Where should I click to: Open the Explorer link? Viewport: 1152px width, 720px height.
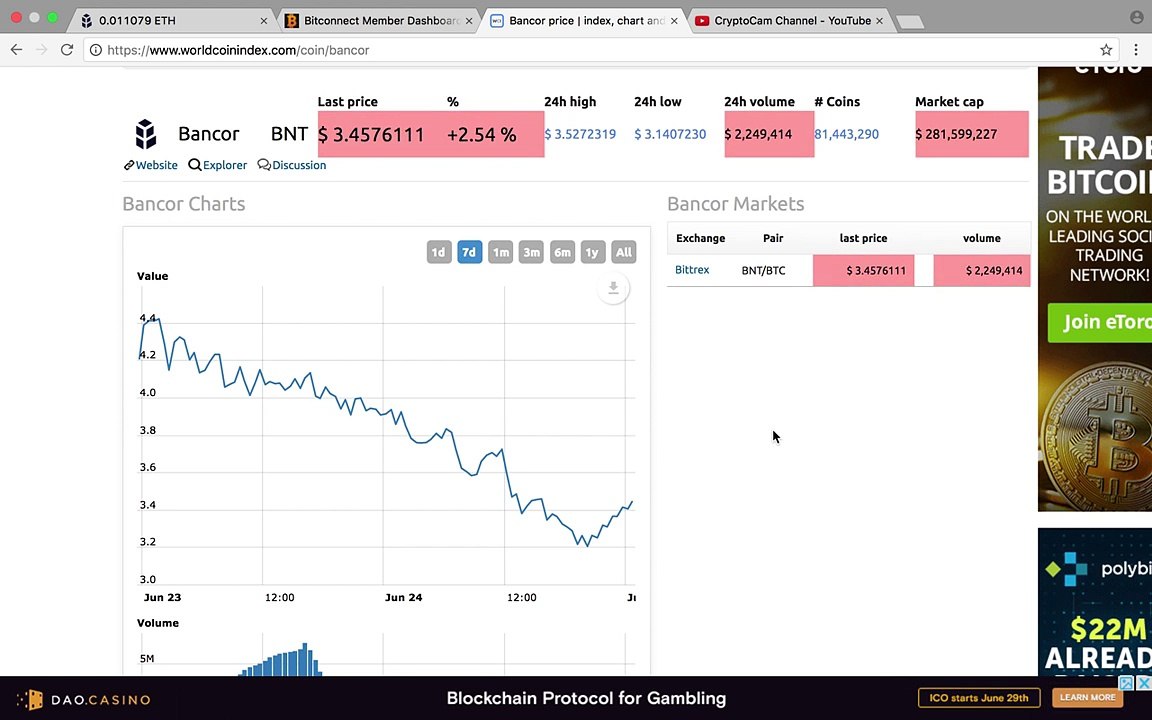218,165
